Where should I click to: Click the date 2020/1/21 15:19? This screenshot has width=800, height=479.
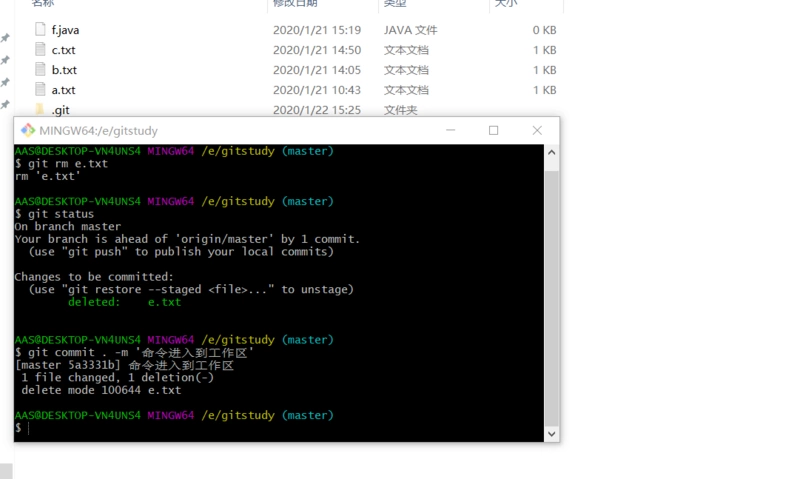point(317,30)
